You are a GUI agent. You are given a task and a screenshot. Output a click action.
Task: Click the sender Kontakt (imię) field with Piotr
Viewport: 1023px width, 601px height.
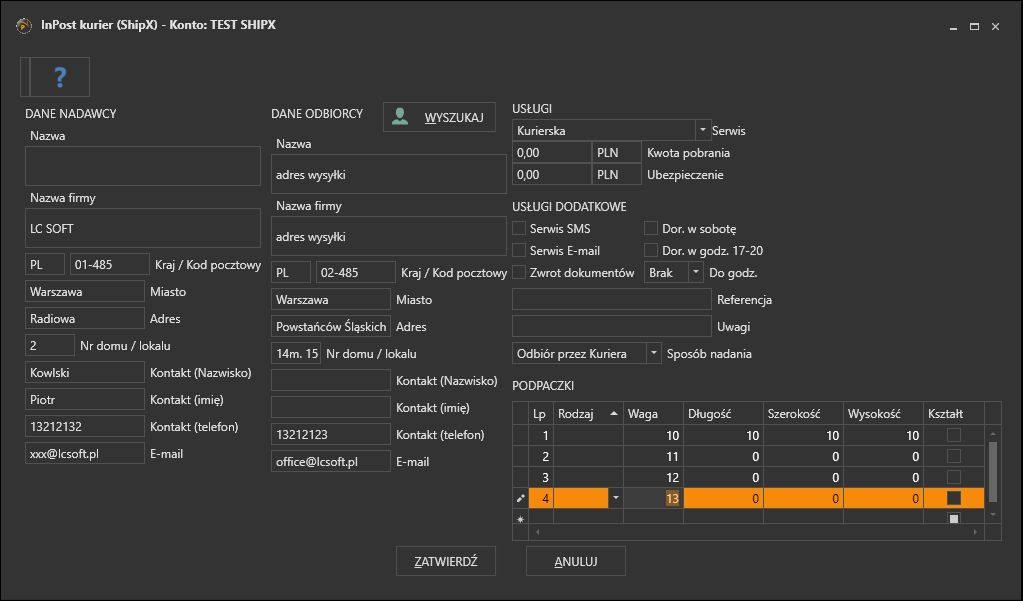pos(85,399)
